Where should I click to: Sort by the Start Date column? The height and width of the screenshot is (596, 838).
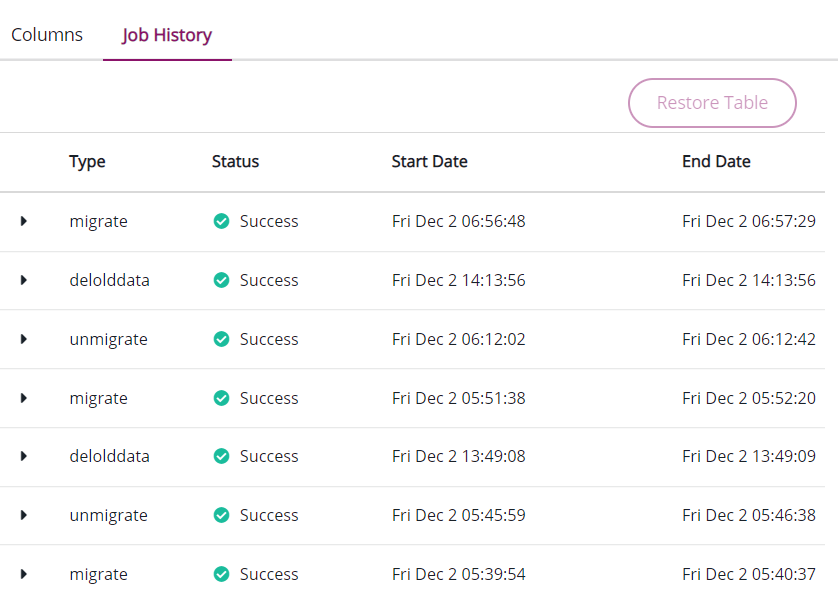tap(429, 161)
